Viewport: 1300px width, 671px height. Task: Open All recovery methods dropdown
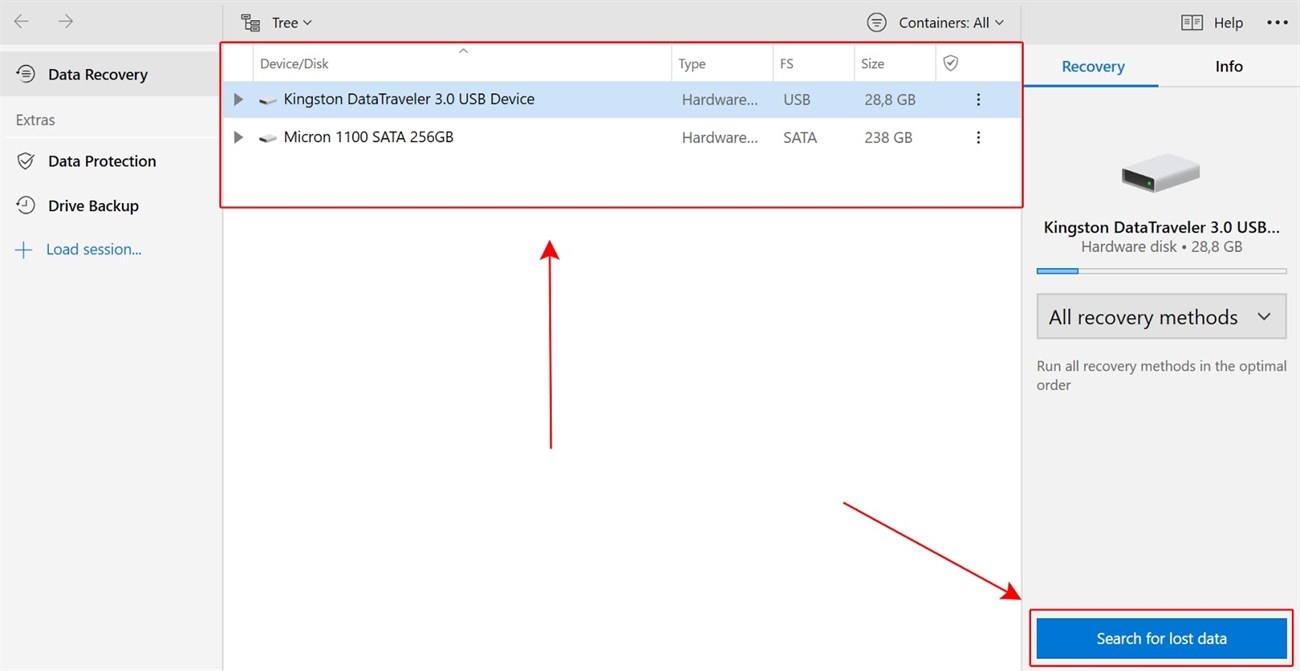click(x=1161, y=317)
